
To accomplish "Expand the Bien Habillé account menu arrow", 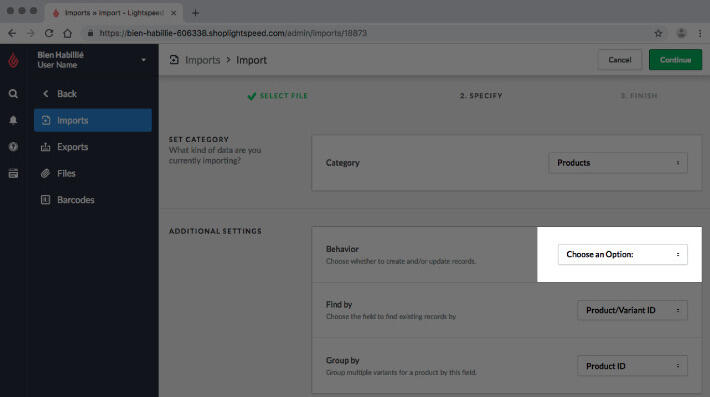I will [x=144, y=60].
